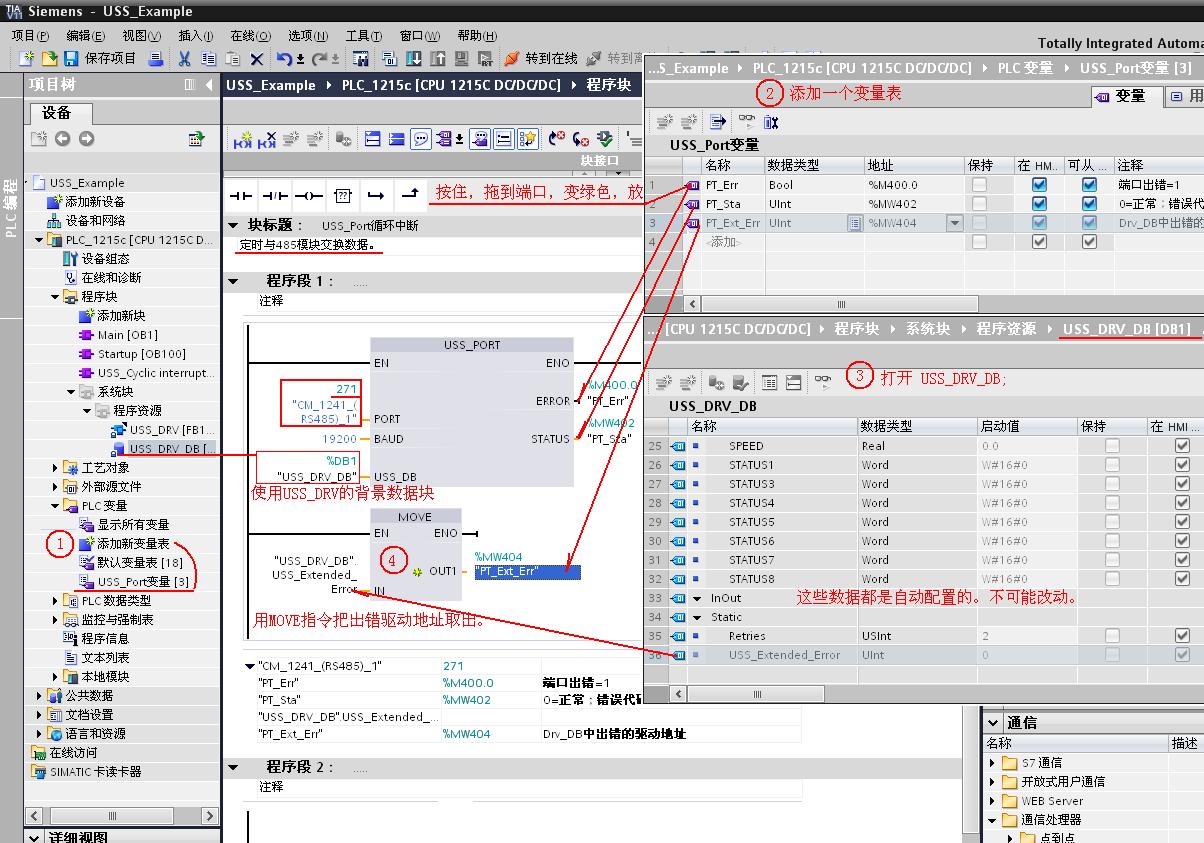The width and height of the screenshot is (1204, 843).
Task: Expand the 详细视图 panel
Action: (36, 837)
